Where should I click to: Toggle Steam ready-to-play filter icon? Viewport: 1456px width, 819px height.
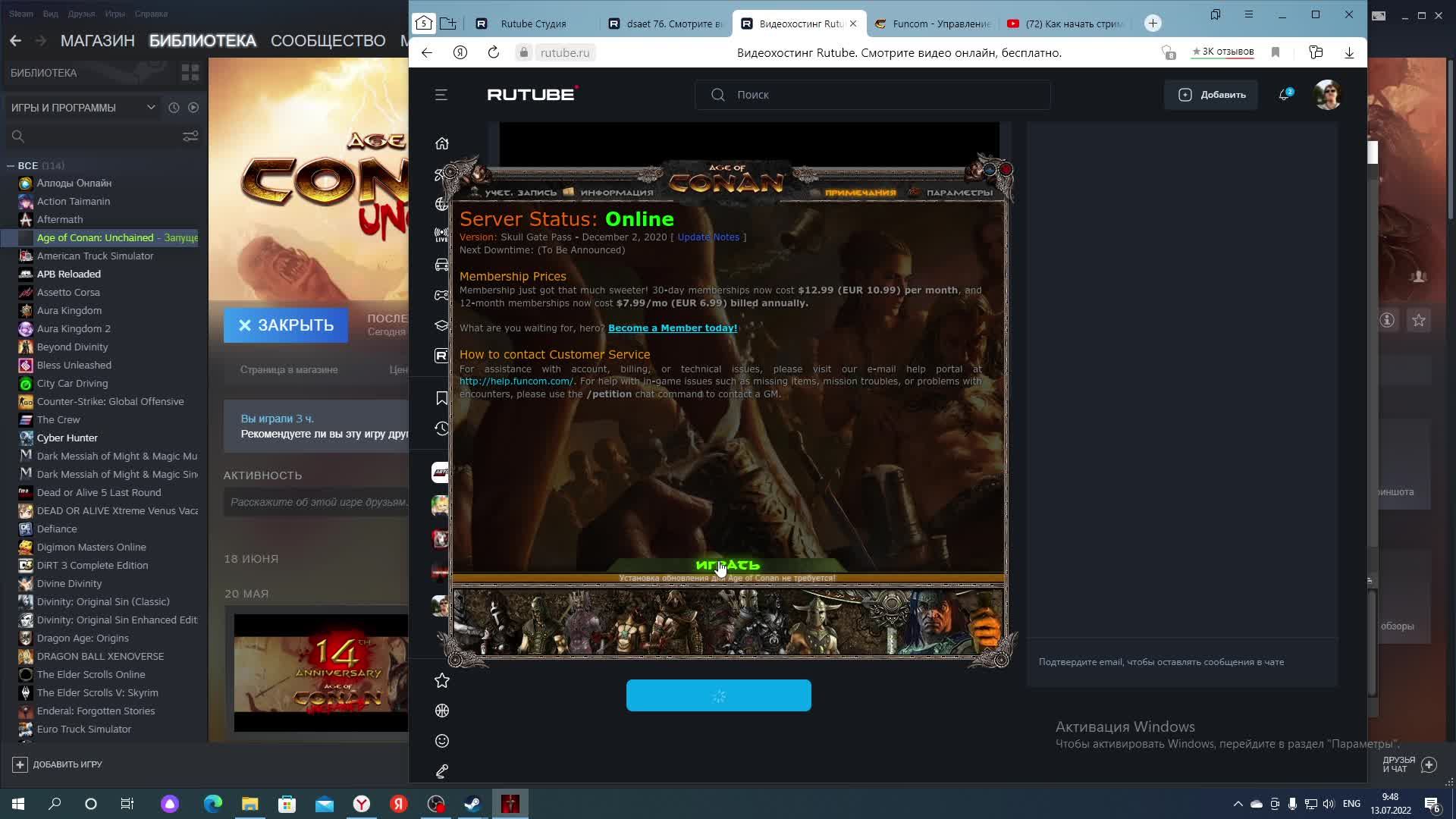coord(193,108)
